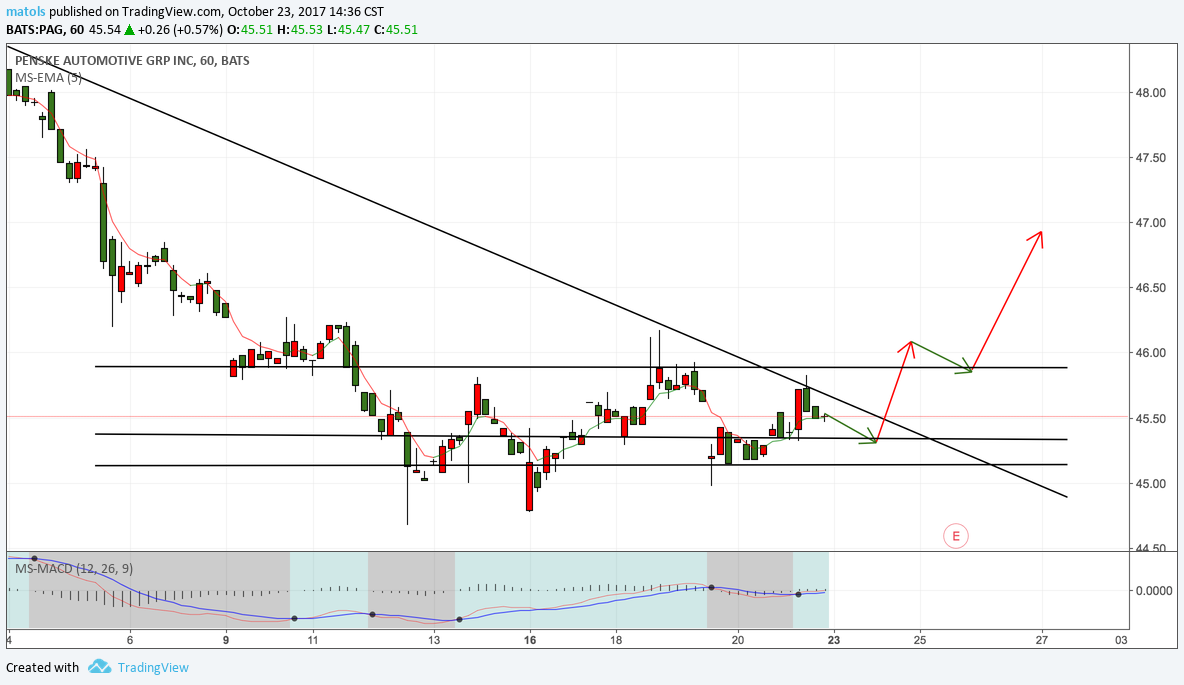1184x685 pixels.
Task: Click the L:45.47 low price value
Action: tap(348, 30)
